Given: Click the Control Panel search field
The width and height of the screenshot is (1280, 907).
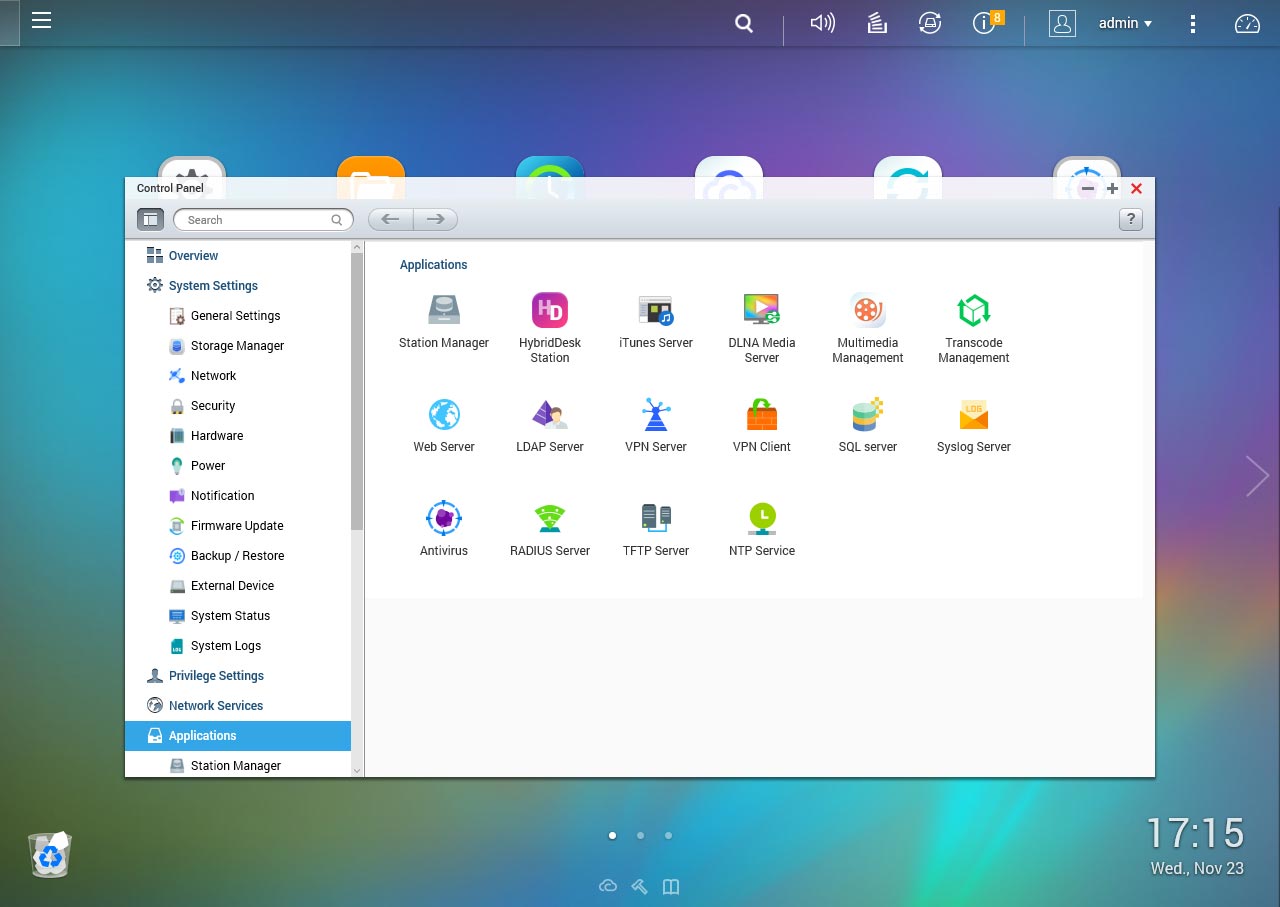Looking at the screenshot, I should pyautogui.click(x=258, y=220).
